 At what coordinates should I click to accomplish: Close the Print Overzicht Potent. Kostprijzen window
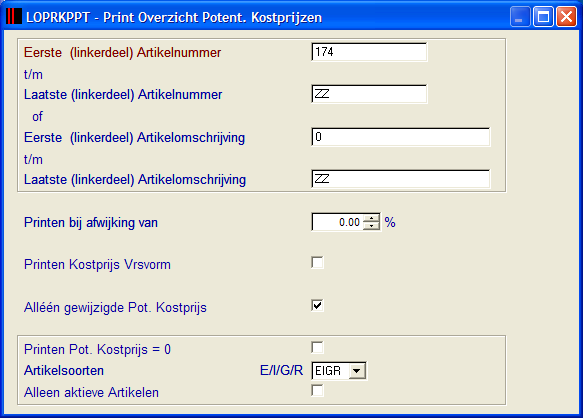coord(566,17)
